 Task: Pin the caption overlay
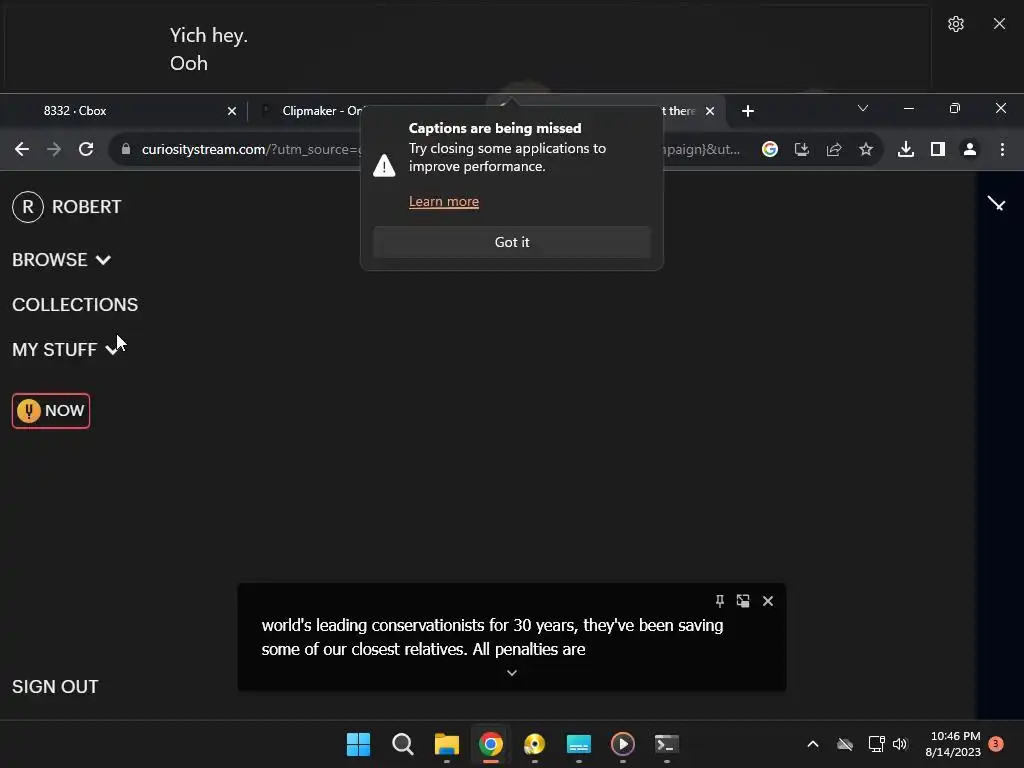click(x=720, y=601)
